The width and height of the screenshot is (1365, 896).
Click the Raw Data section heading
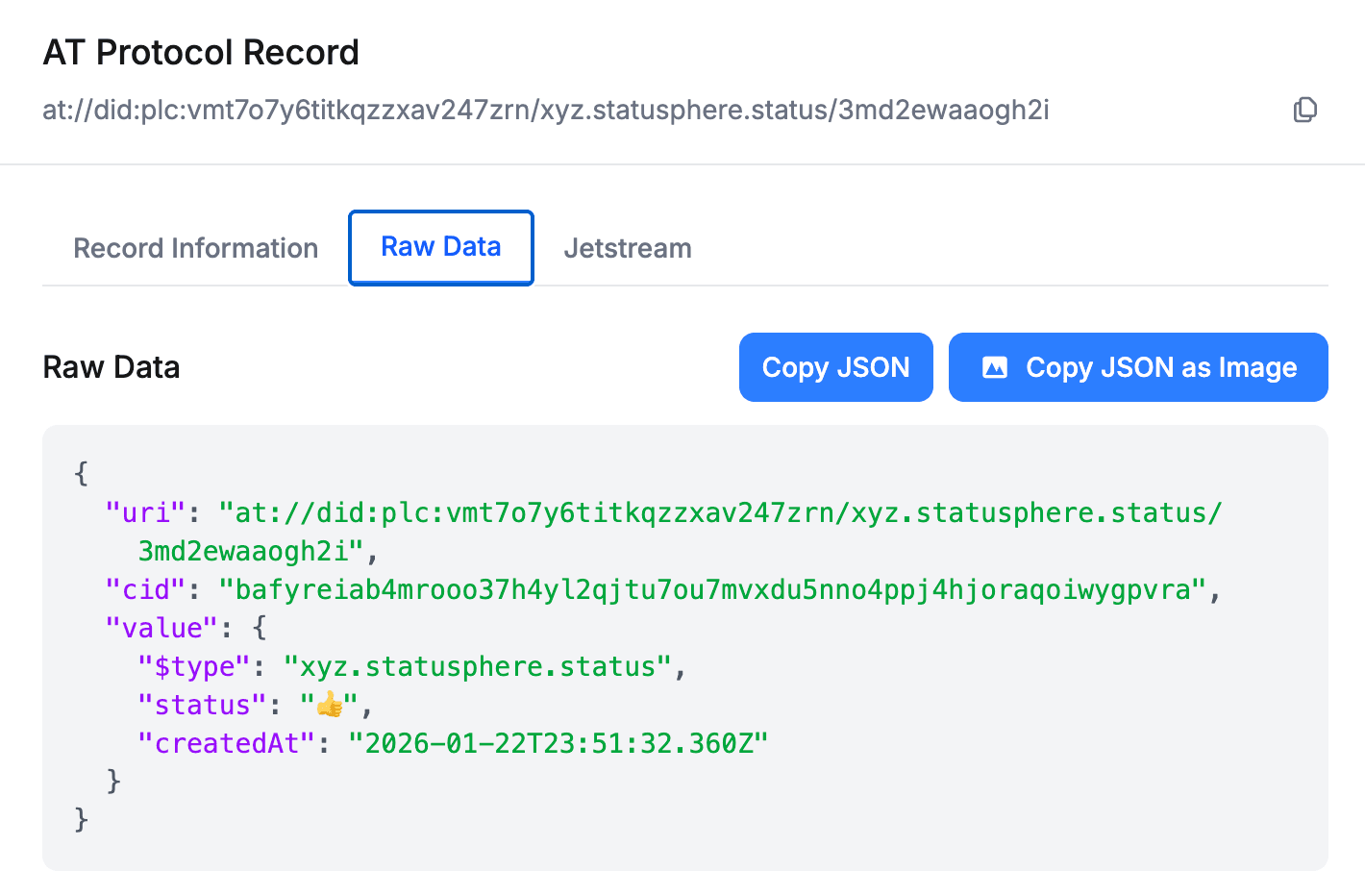click(112, 367)
